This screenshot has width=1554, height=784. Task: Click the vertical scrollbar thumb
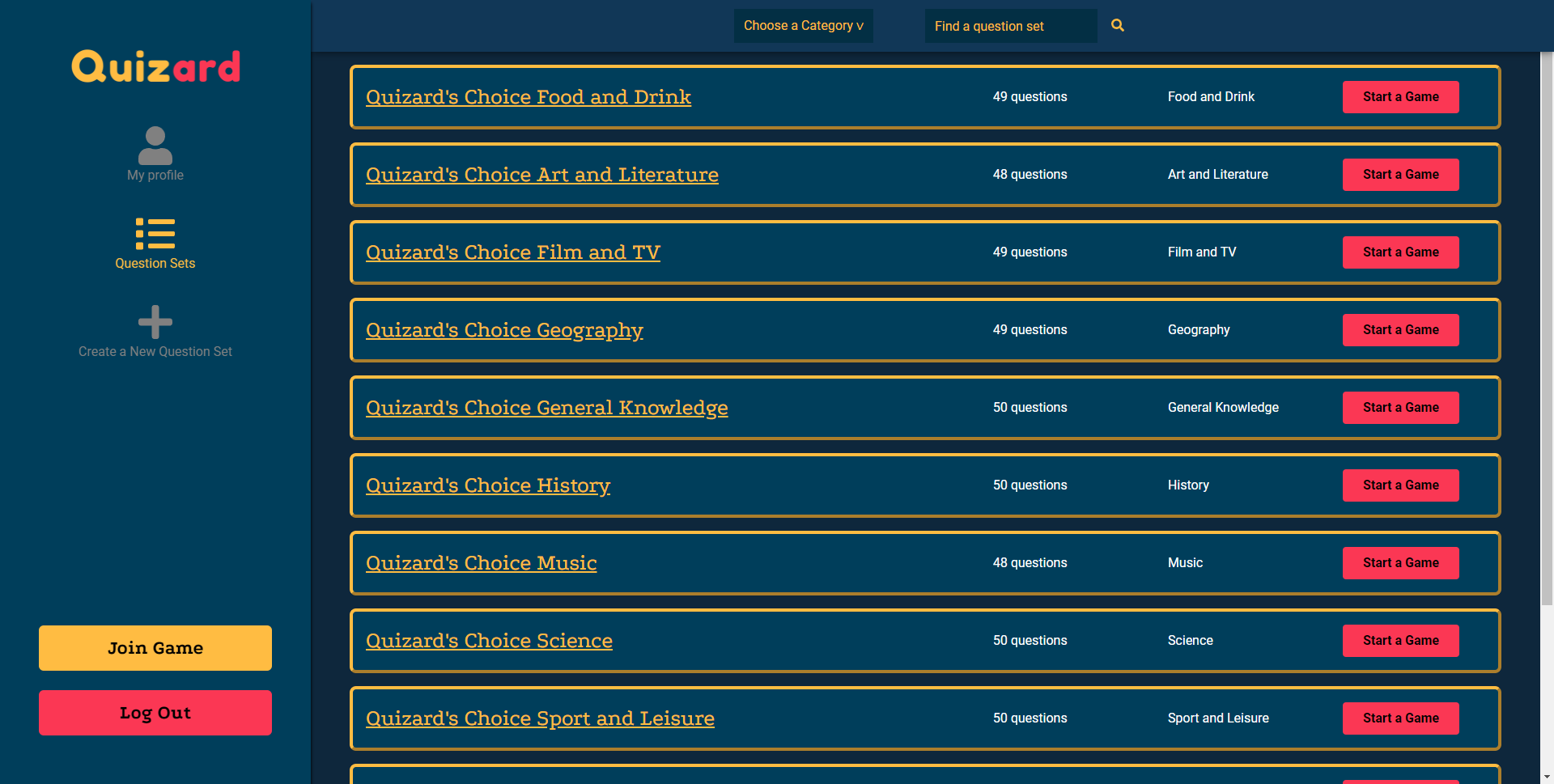[x=1547, y=328]
